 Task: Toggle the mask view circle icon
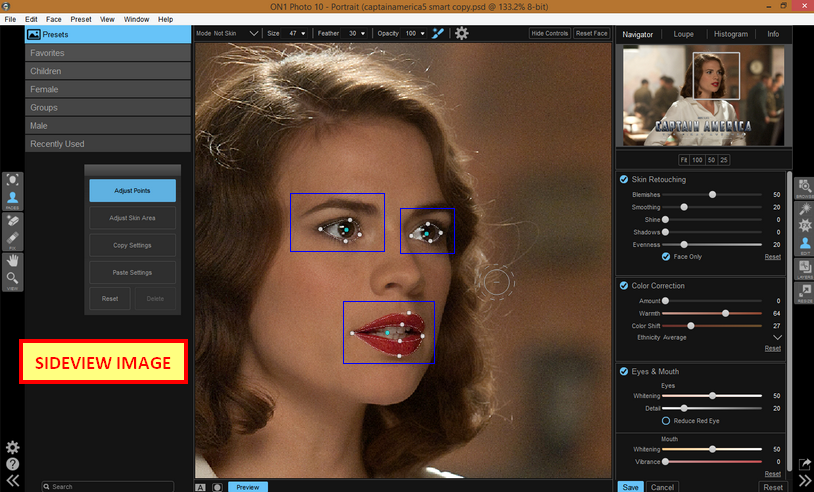[217, 487]
